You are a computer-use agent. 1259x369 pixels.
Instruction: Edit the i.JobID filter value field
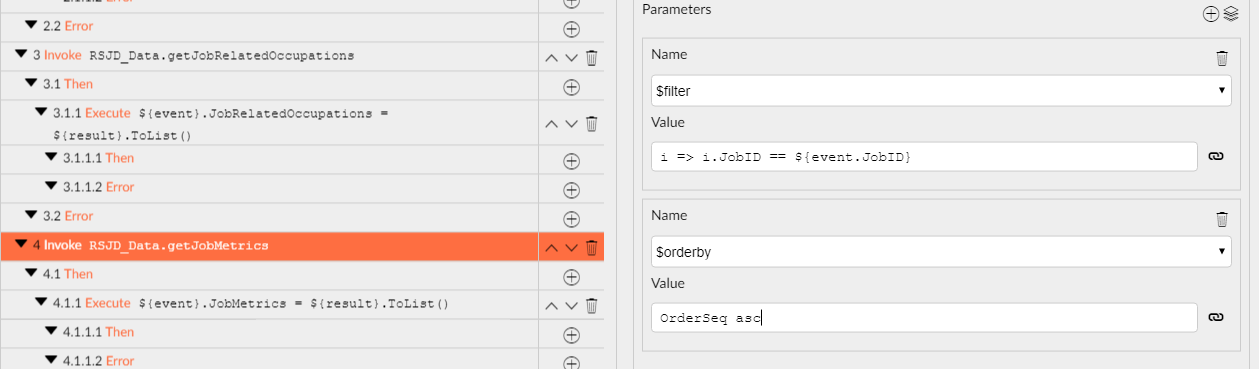(924, 156)
